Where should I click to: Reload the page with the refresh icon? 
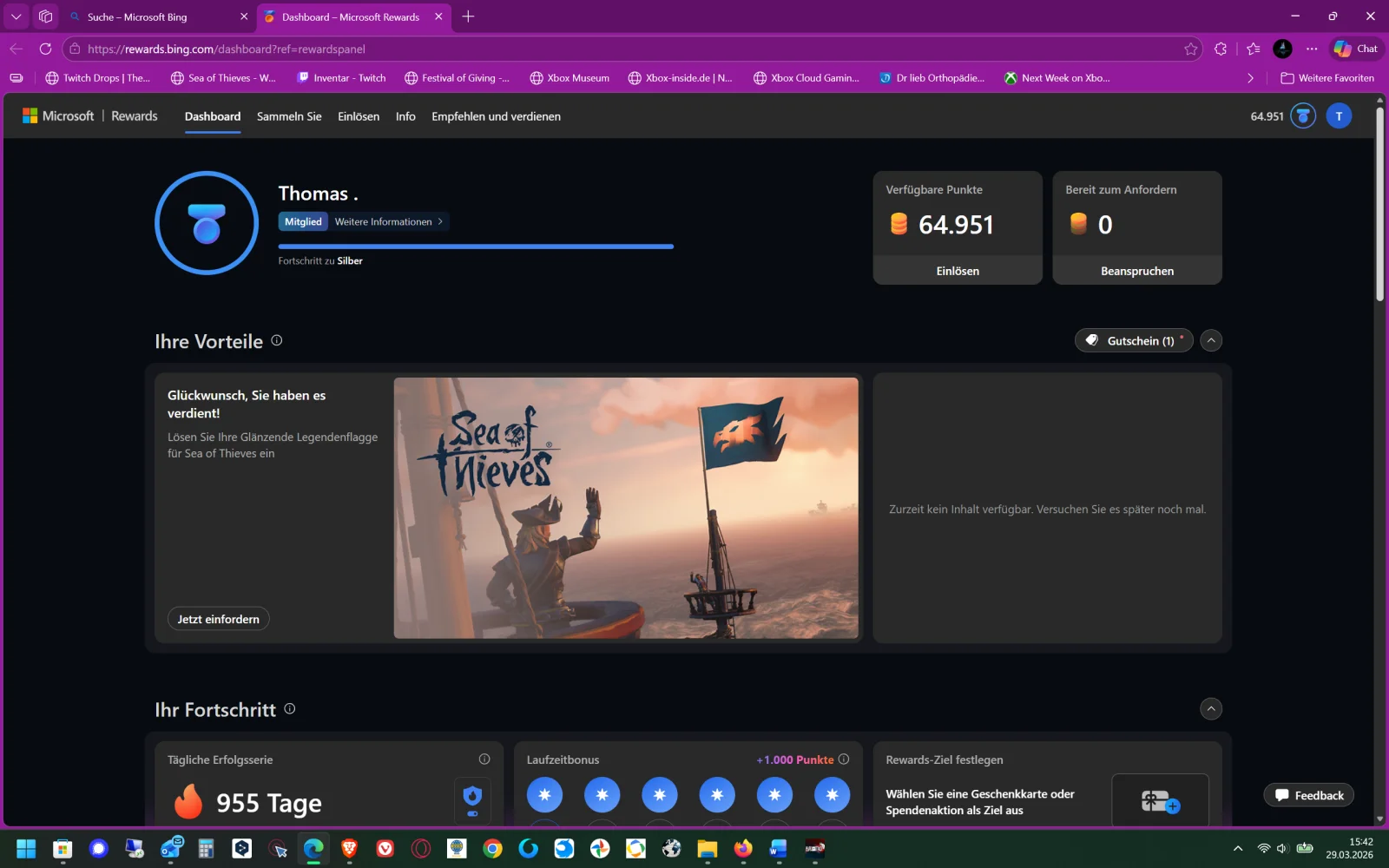click(45, 49)
